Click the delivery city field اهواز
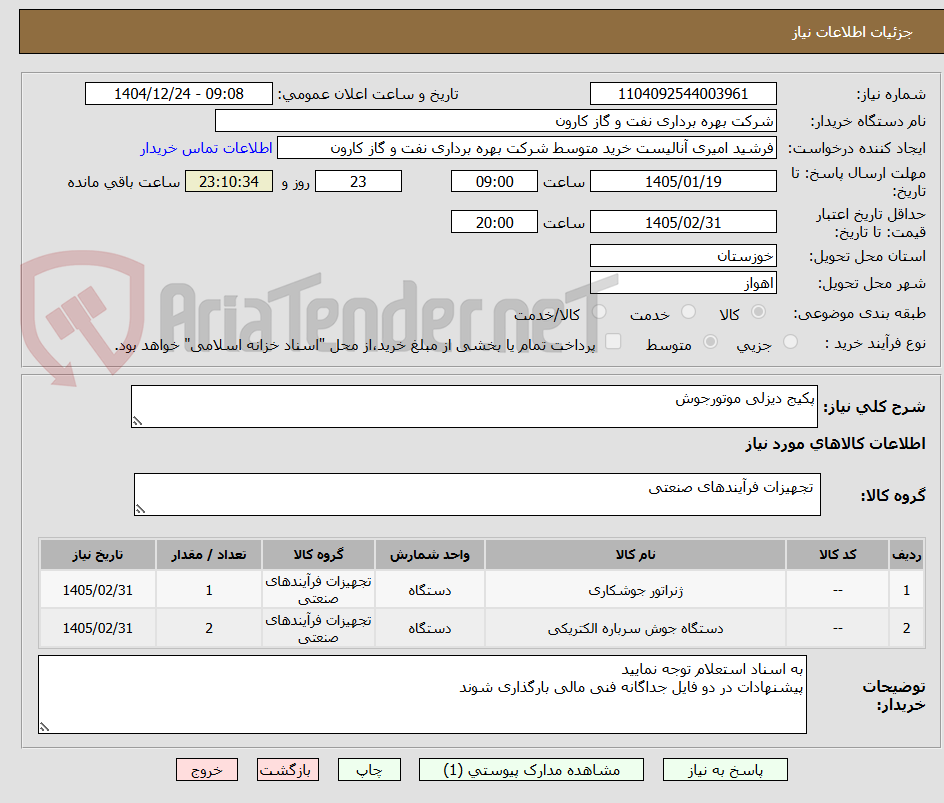 point(683,283)
